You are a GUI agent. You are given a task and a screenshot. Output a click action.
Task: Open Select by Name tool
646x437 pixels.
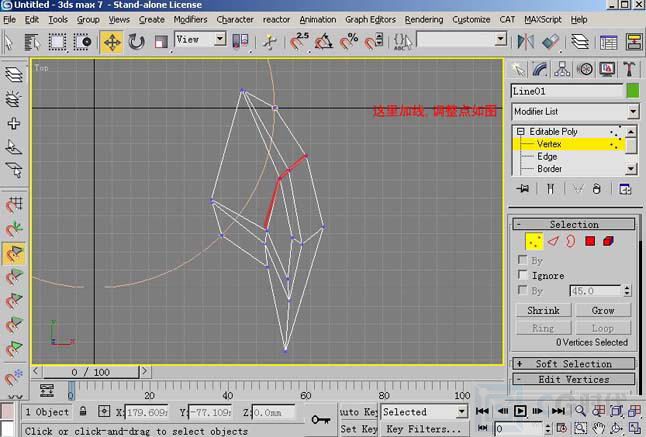32,42
